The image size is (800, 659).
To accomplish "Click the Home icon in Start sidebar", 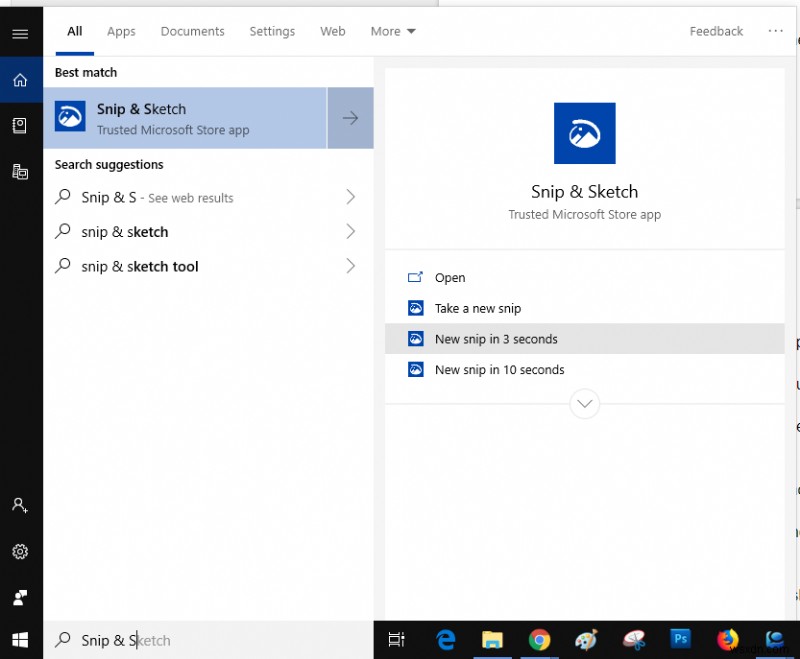I will pyautogui.click(x=20, y=79).
